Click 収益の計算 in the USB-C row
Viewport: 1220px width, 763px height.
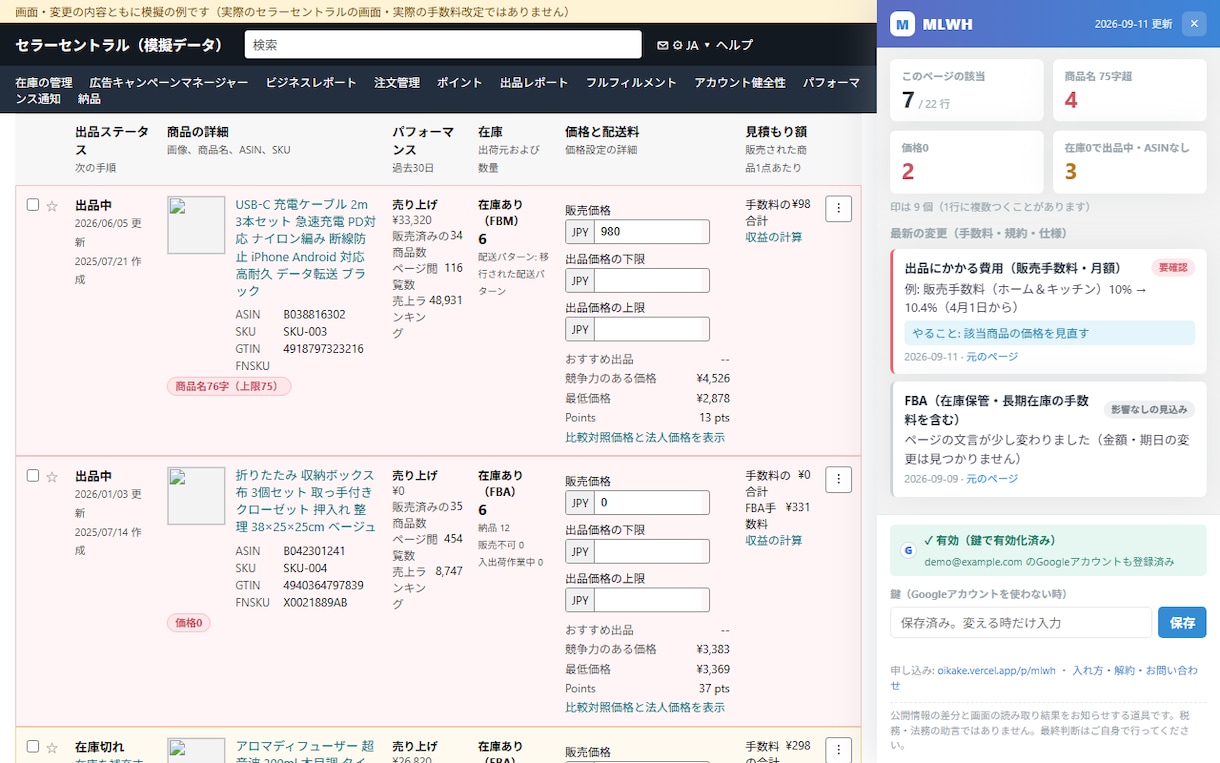pyautogui.click(x=774, y=237)
